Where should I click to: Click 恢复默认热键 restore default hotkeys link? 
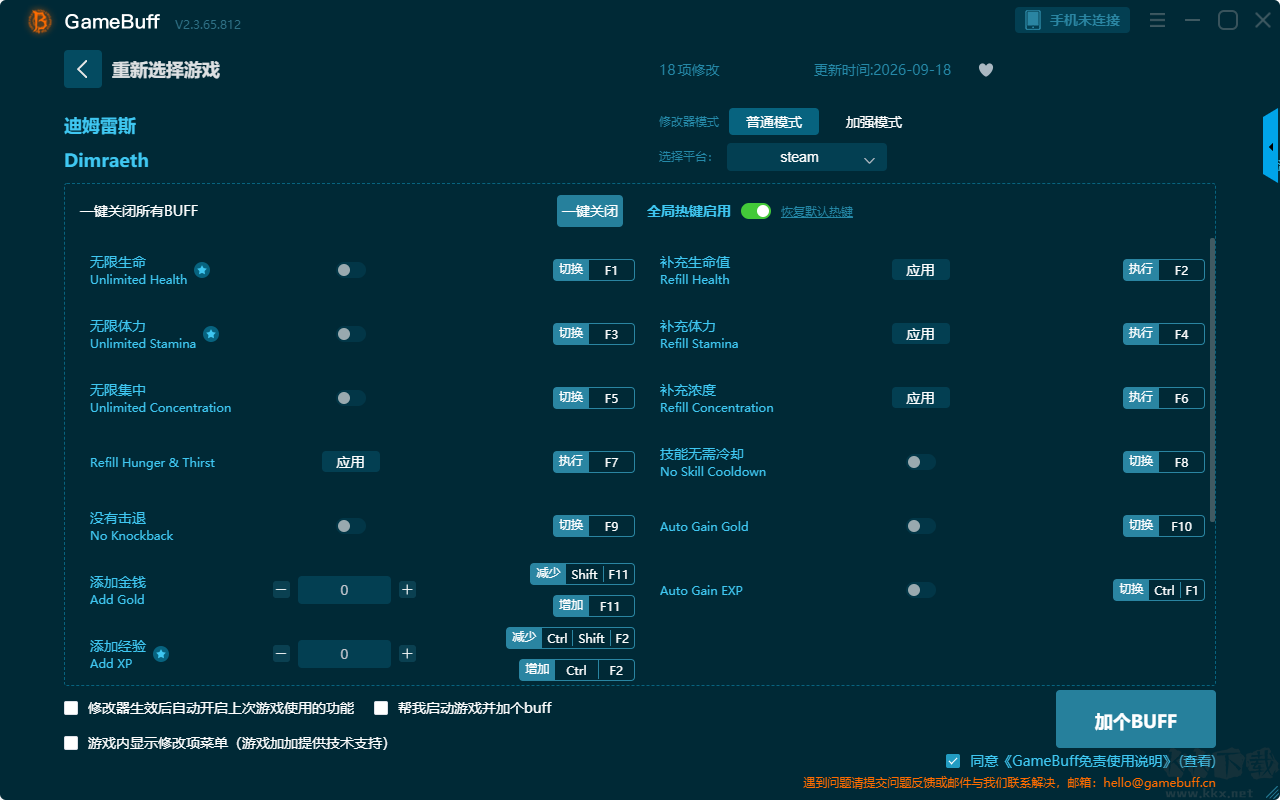tap(817, 212)
